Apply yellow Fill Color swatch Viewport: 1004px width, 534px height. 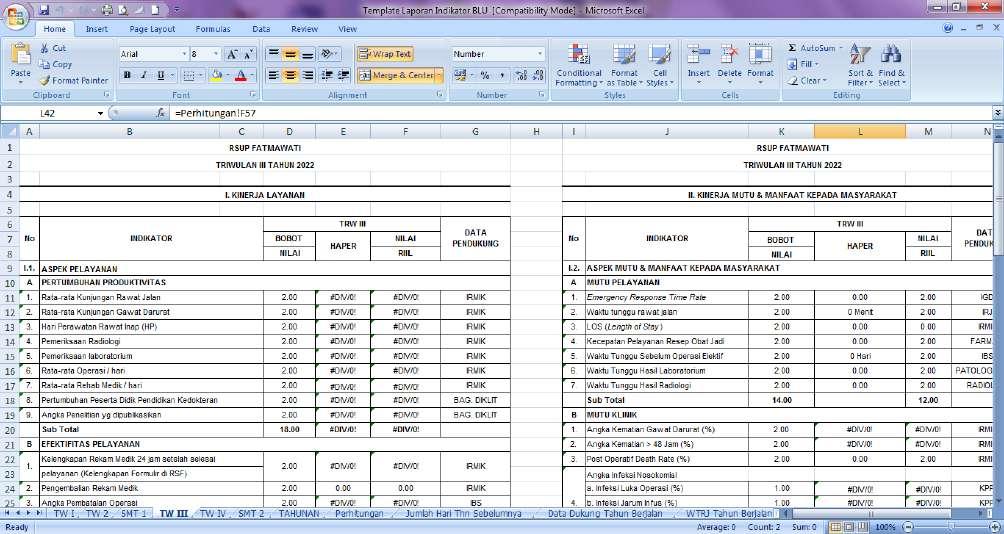[216, 76]
